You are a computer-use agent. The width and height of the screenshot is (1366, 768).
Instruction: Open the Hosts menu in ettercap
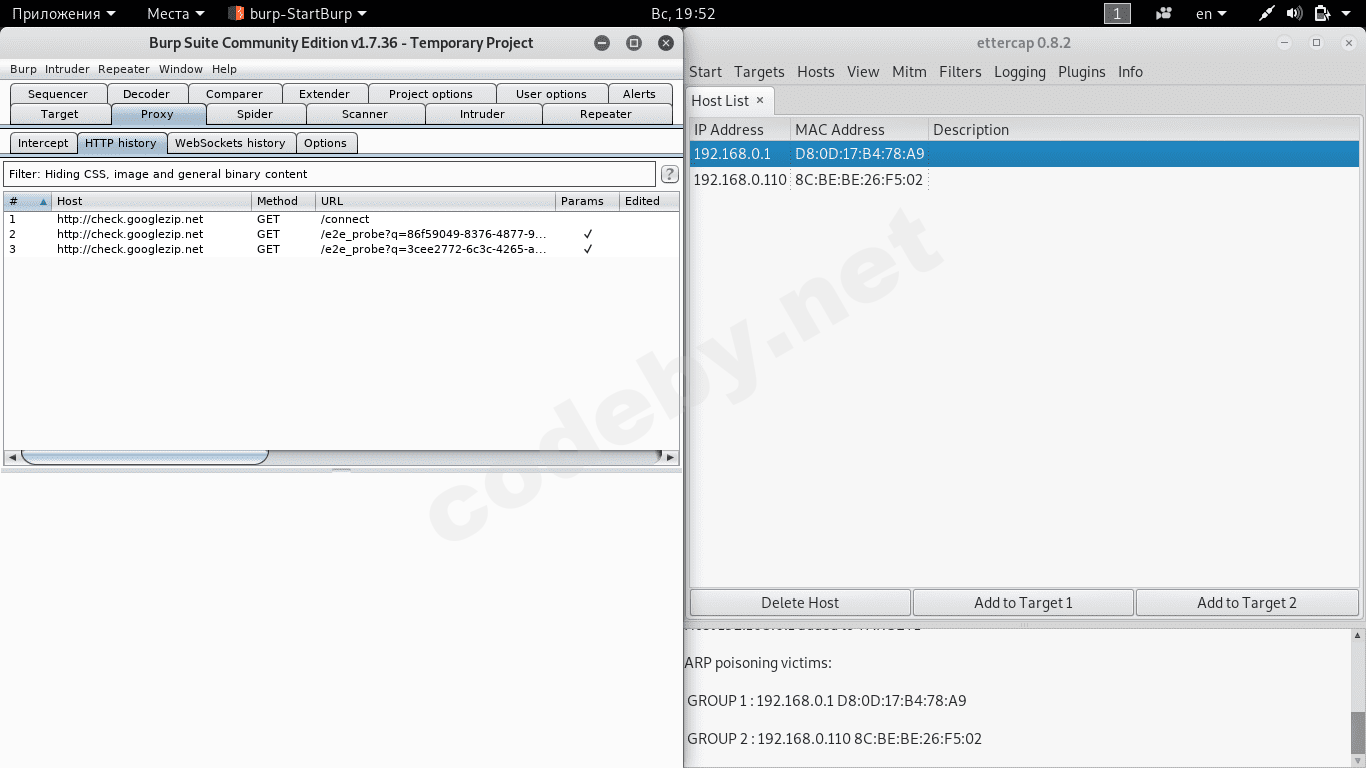coord(816,72)
